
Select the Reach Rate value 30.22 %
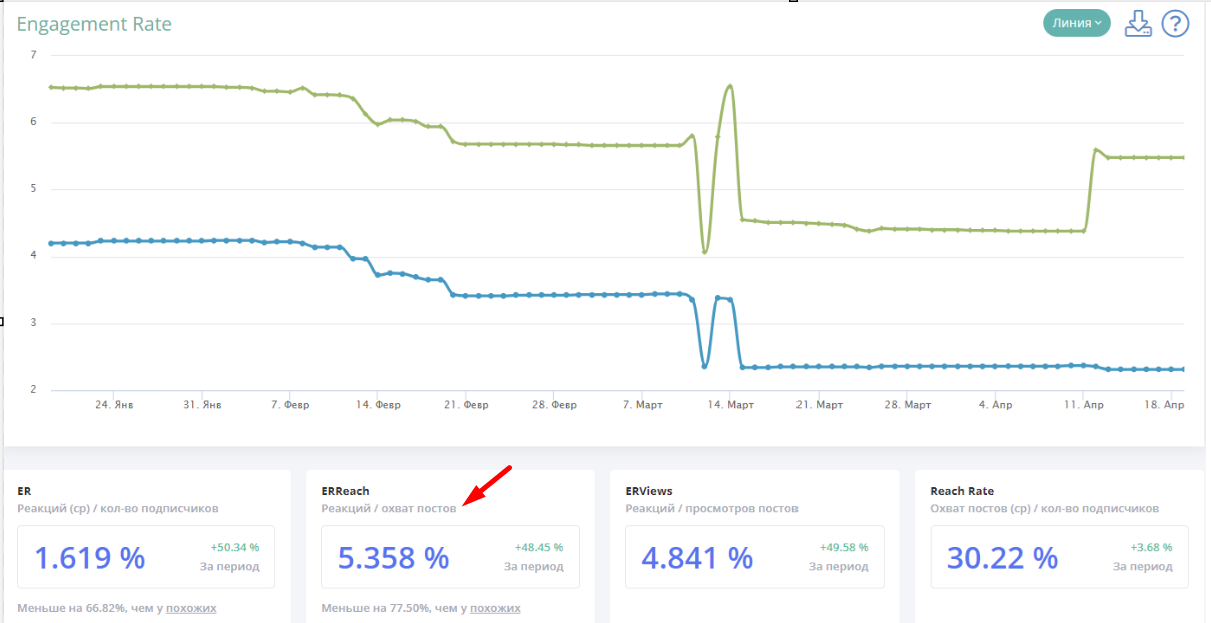[1002, 557]
